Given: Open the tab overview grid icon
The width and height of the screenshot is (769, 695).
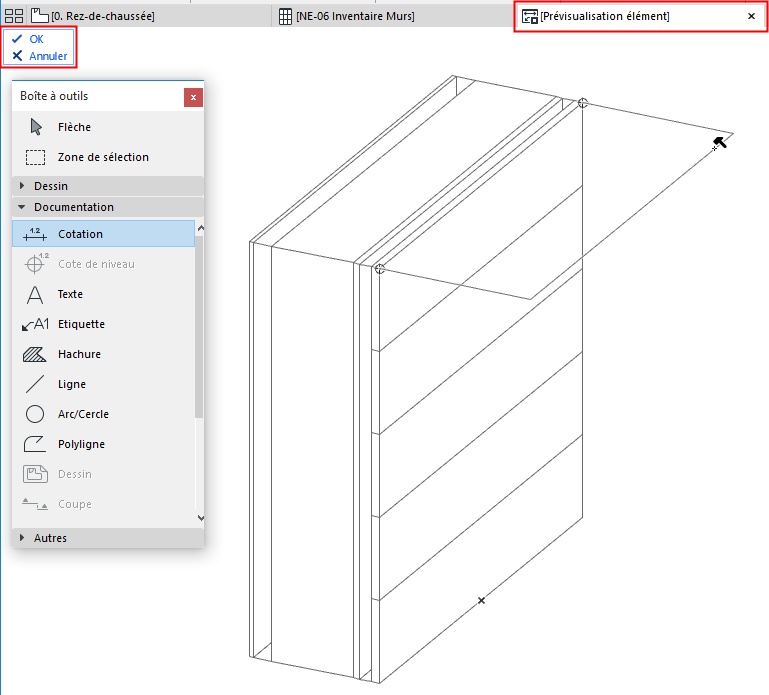Looking at the screenshot, I should point(14,16).
